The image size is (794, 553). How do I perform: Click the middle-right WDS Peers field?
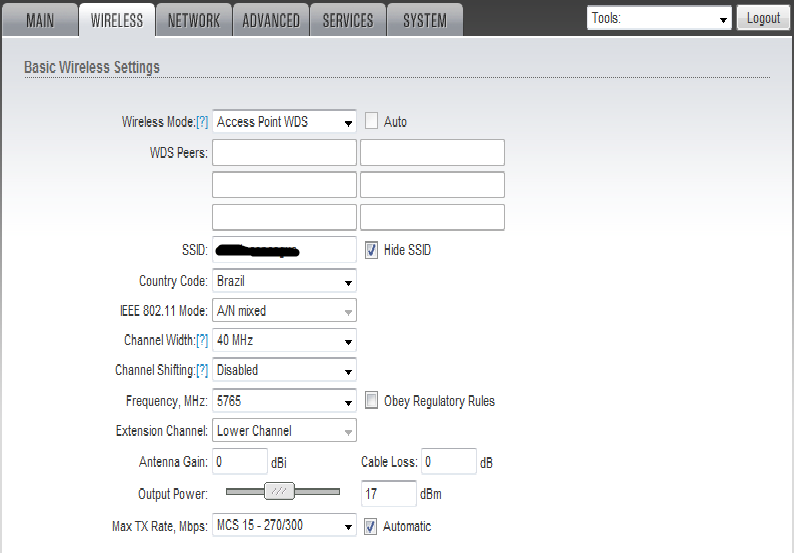[432, 185]
